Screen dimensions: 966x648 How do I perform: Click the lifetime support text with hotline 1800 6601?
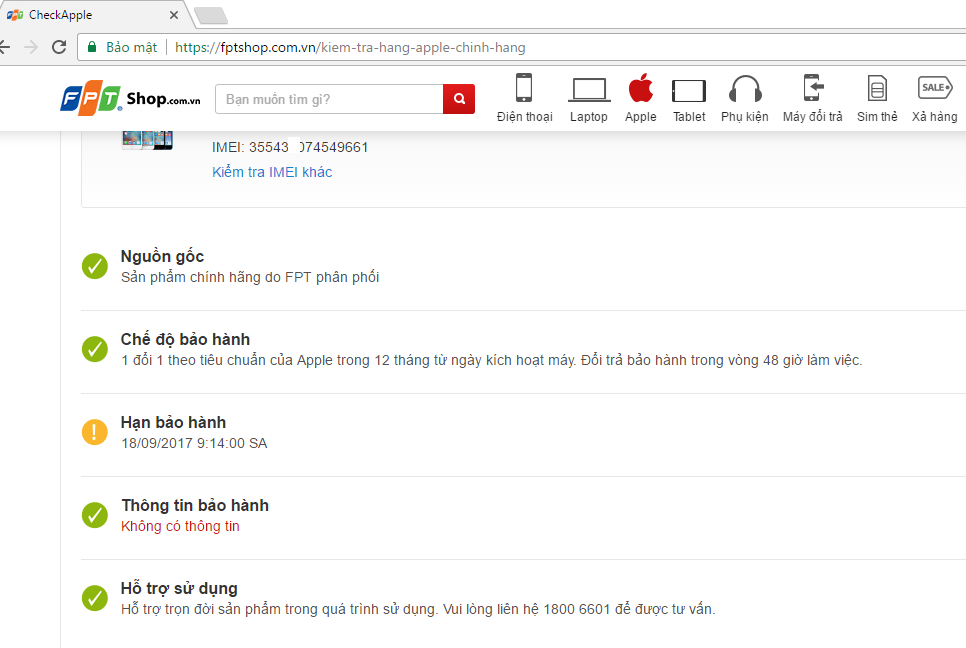(x=418, y=609)
